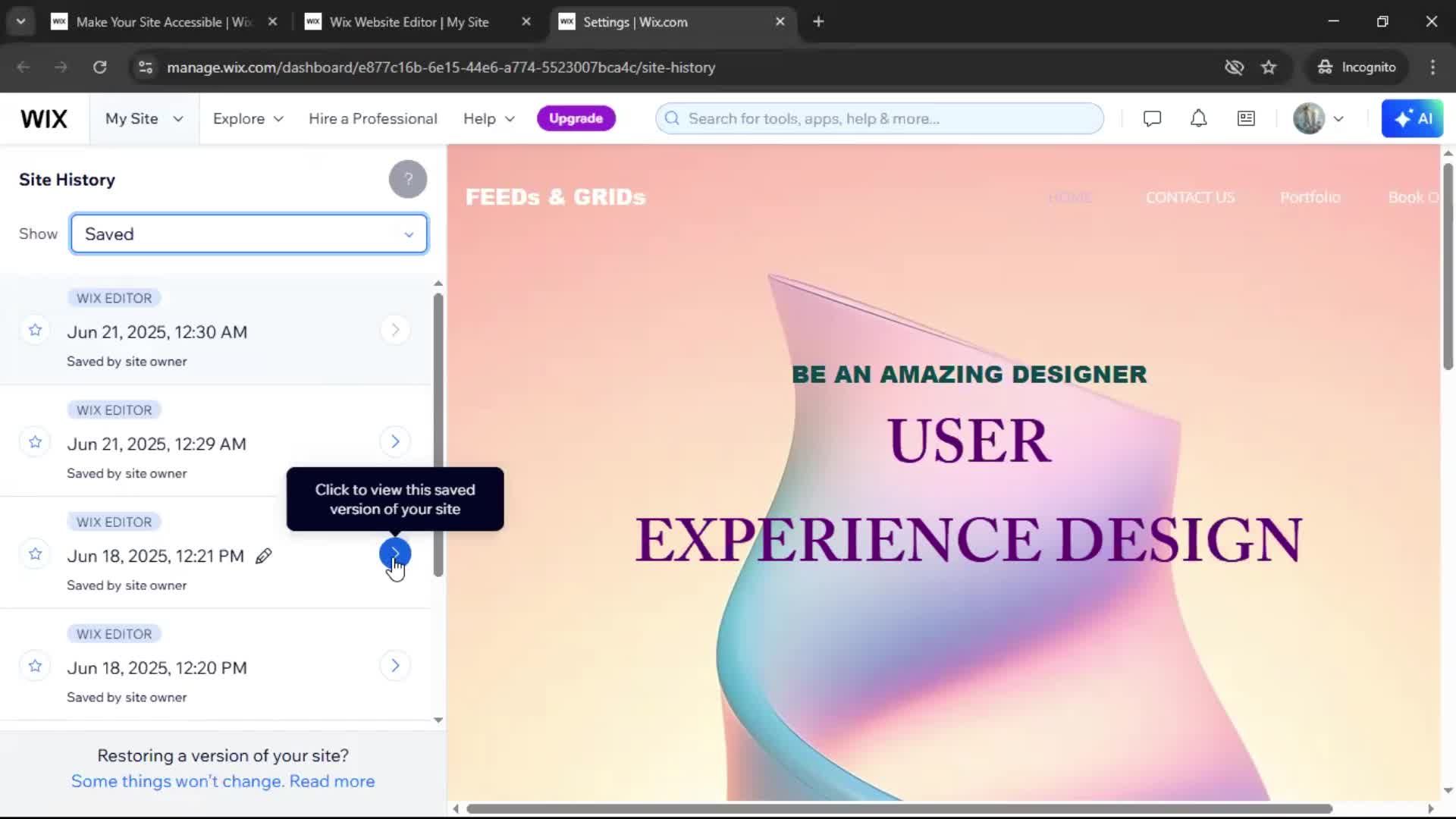Open the Read more link about restoring
Screen dimensions: 1456x819
pos(331,781)
